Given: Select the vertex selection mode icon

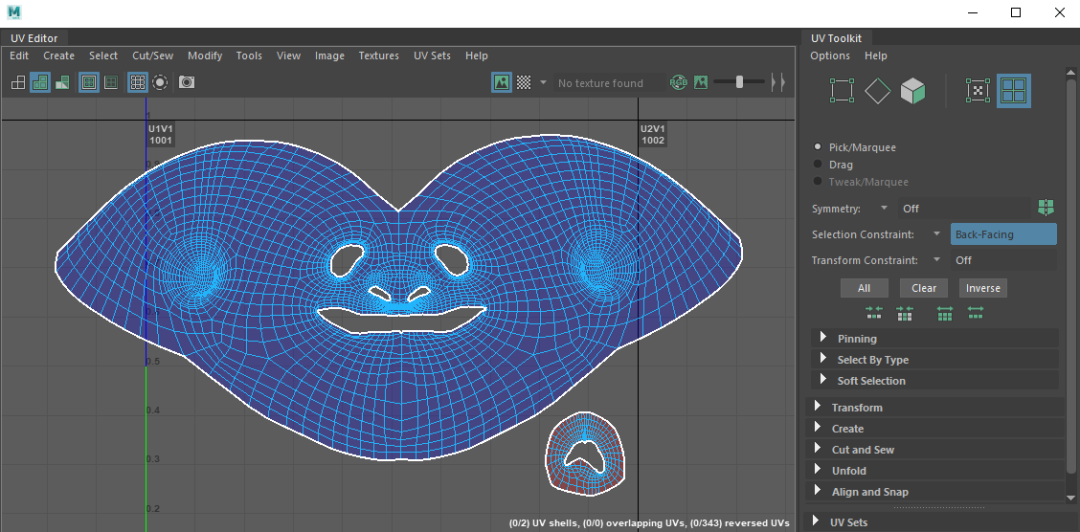Looking at the screenshot, I should [842, 92].
